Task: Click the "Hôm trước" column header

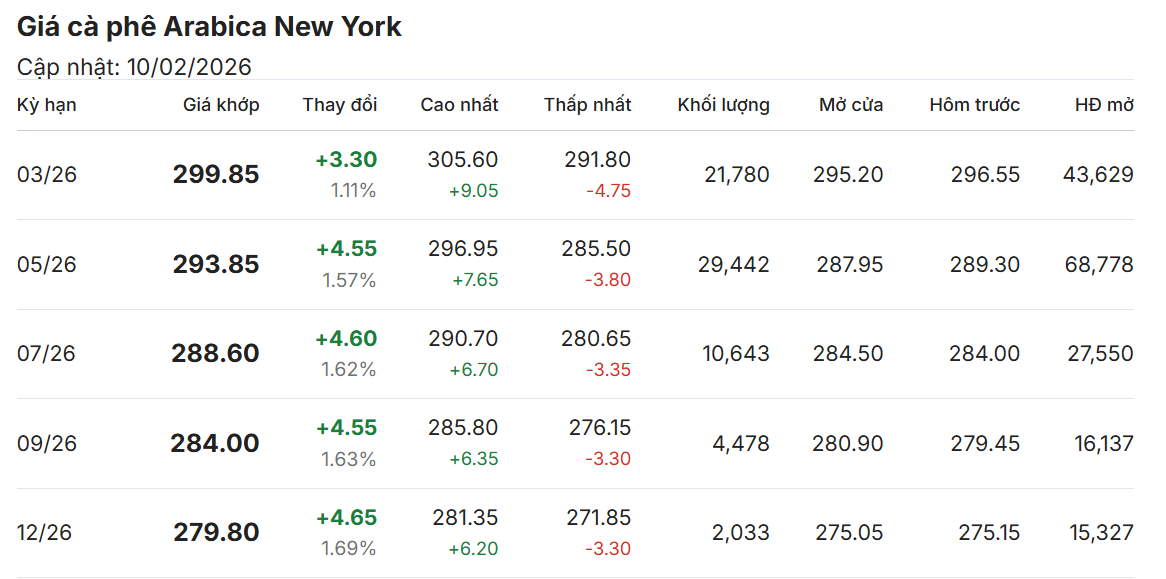Action: click(974, 105)
